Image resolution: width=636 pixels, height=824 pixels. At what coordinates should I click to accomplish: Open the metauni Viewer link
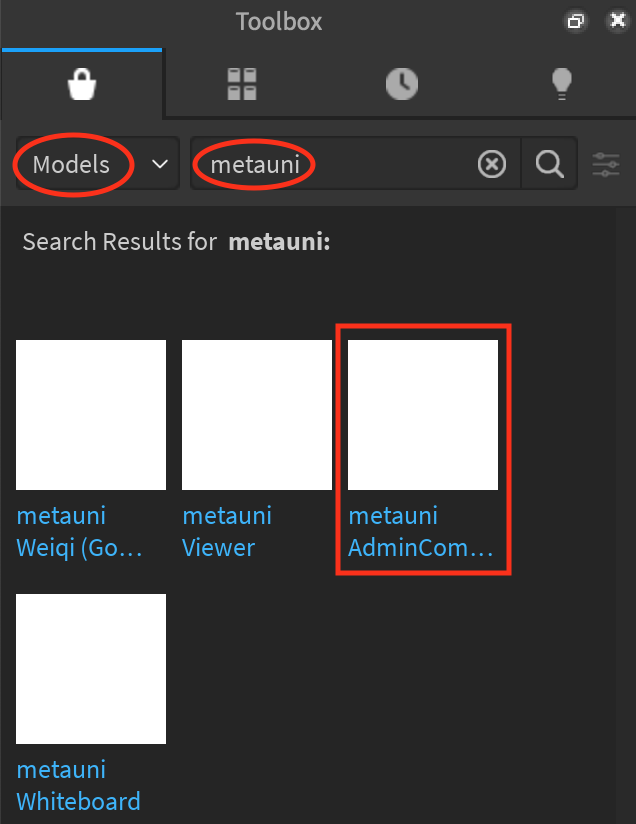click(x=227, y=532)
